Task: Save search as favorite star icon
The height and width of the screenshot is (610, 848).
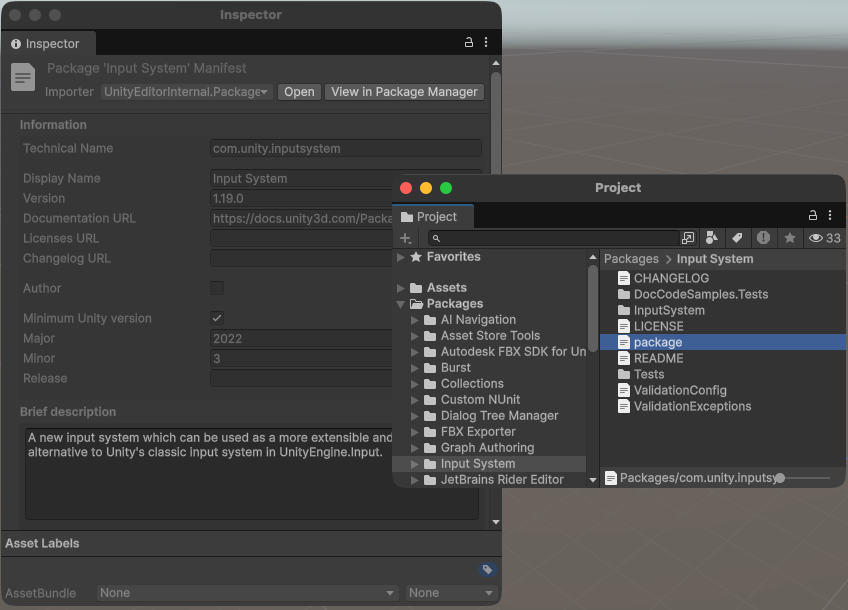Action: coord(790,238)
